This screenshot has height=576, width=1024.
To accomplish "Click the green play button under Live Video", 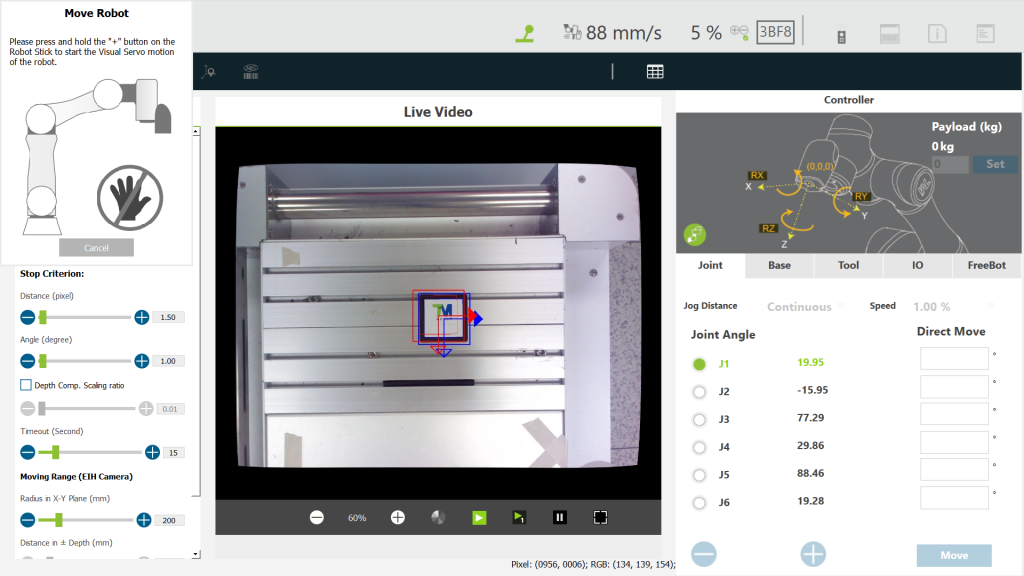I will [479, 517].
